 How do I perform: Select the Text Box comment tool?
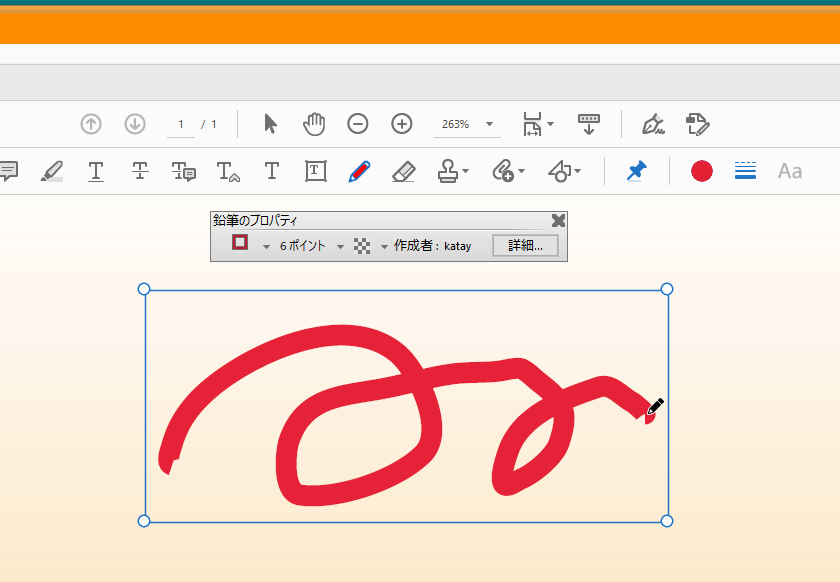click(314, 171)
